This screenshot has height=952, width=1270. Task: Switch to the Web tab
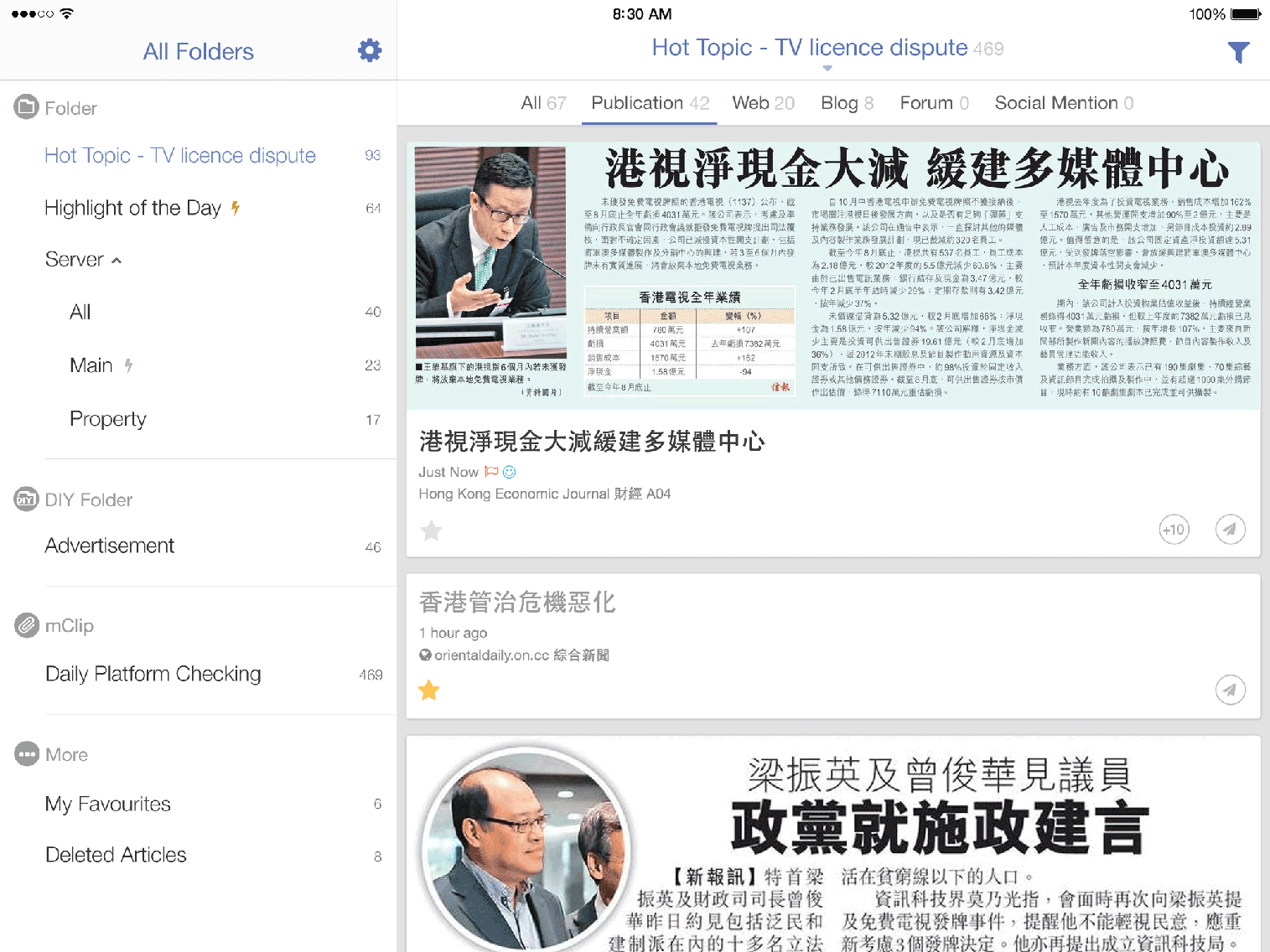pyautogui.click(x=763, y=103)
